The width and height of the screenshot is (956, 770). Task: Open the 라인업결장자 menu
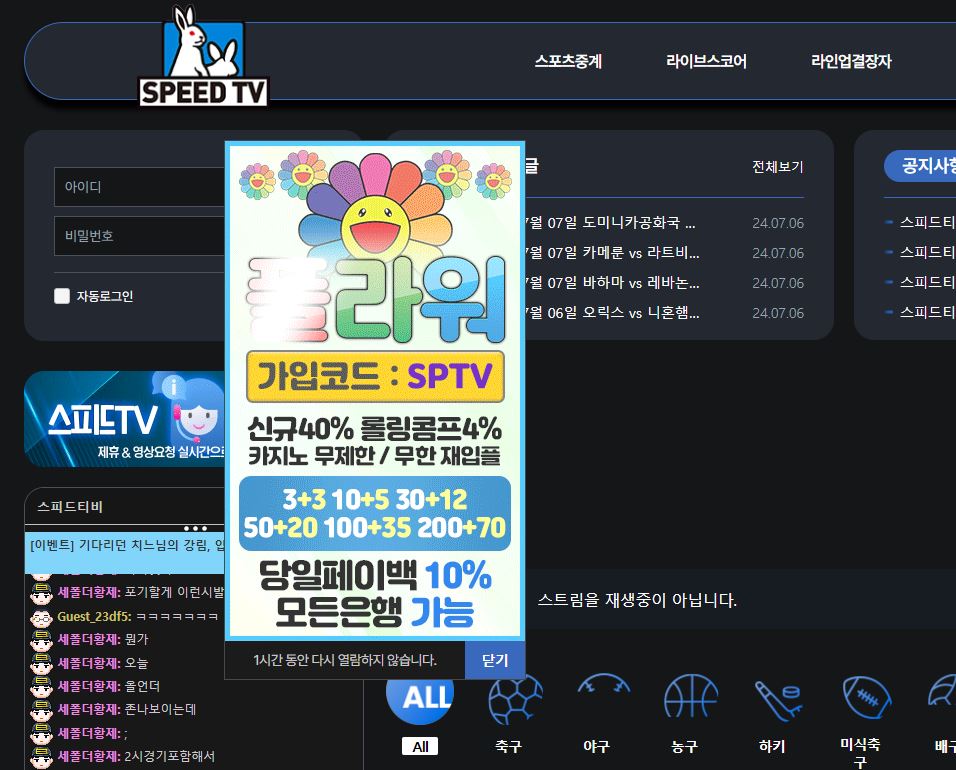coord(851,61)
